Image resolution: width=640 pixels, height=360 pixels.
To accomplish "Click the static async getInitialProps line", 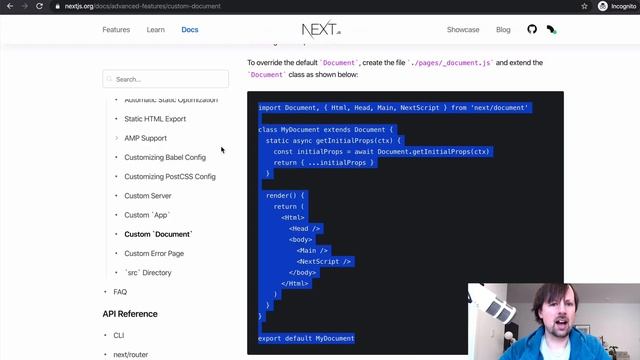I will (333, 141).
